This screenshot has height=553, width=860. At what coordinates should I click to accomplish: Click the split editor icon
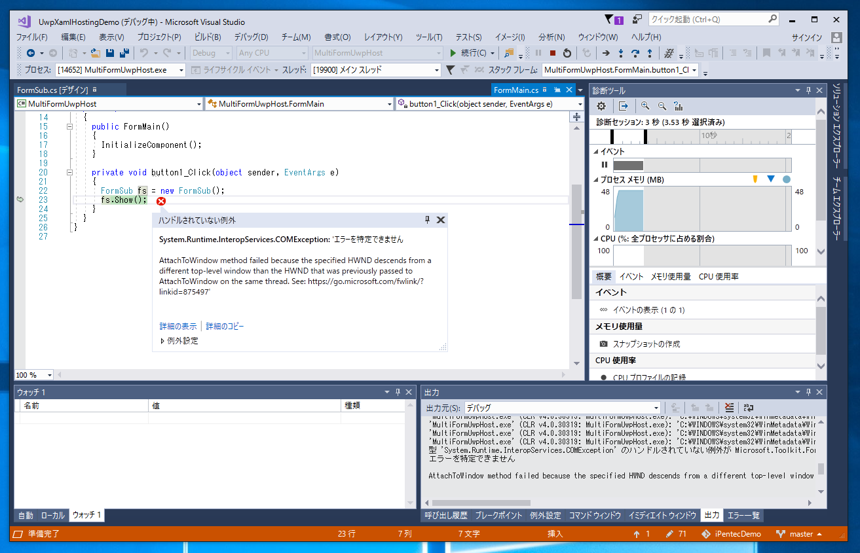[576, 116]
